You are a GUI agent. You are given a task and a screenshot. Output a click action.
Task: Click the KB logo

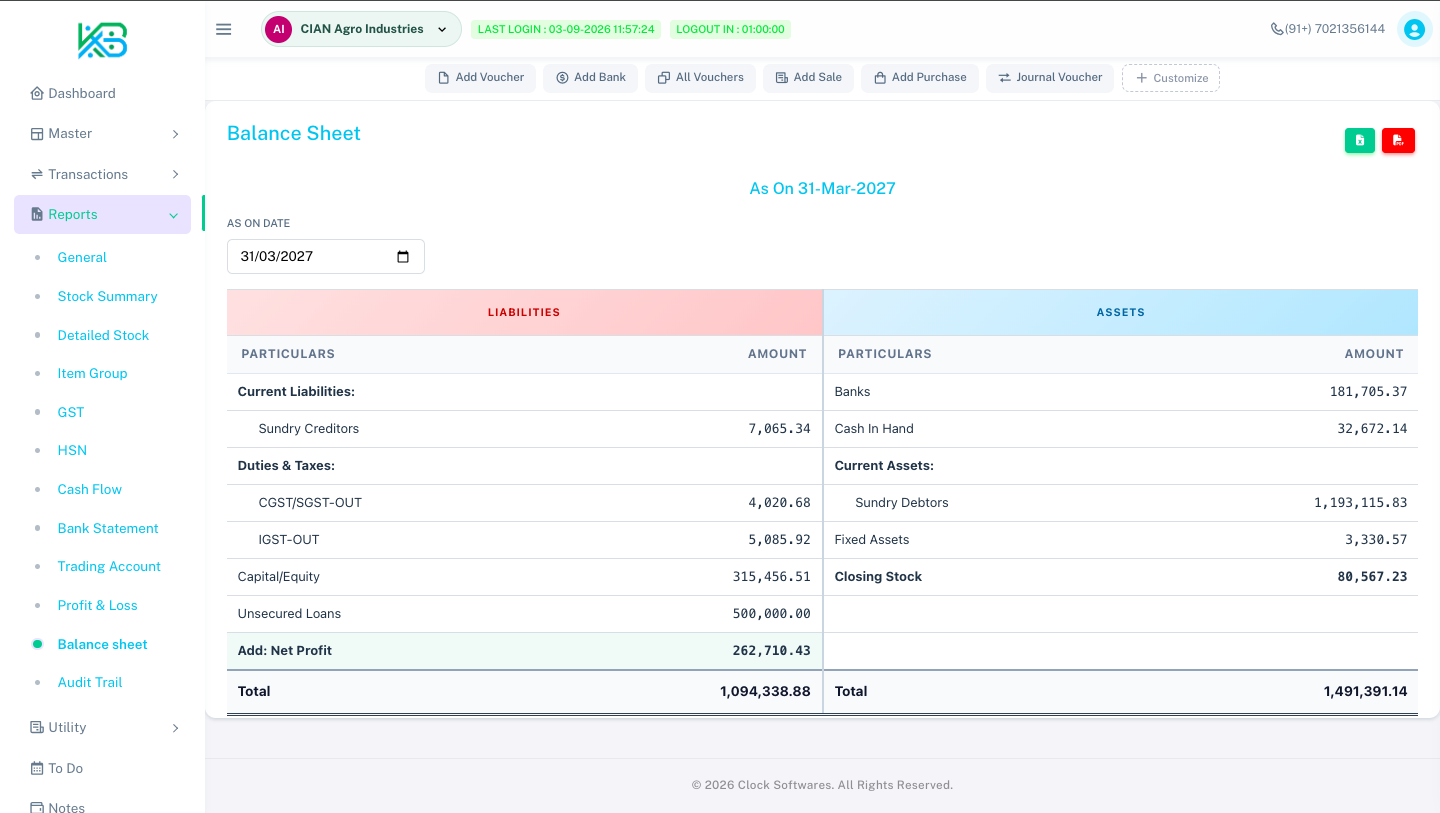click(x=103, y=40)
